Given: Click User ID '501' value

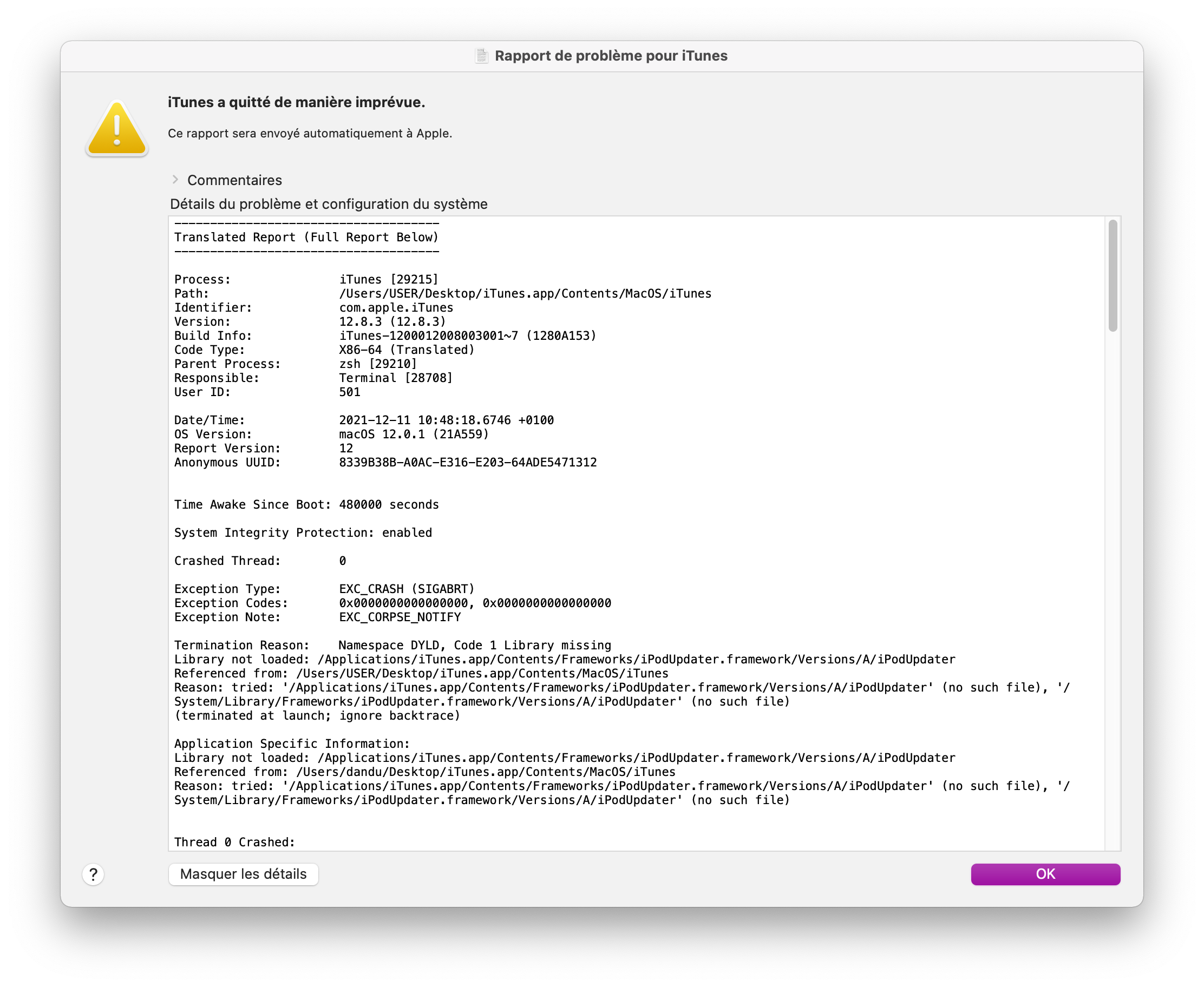Looking at the screenshot, I should click(350, 392).
